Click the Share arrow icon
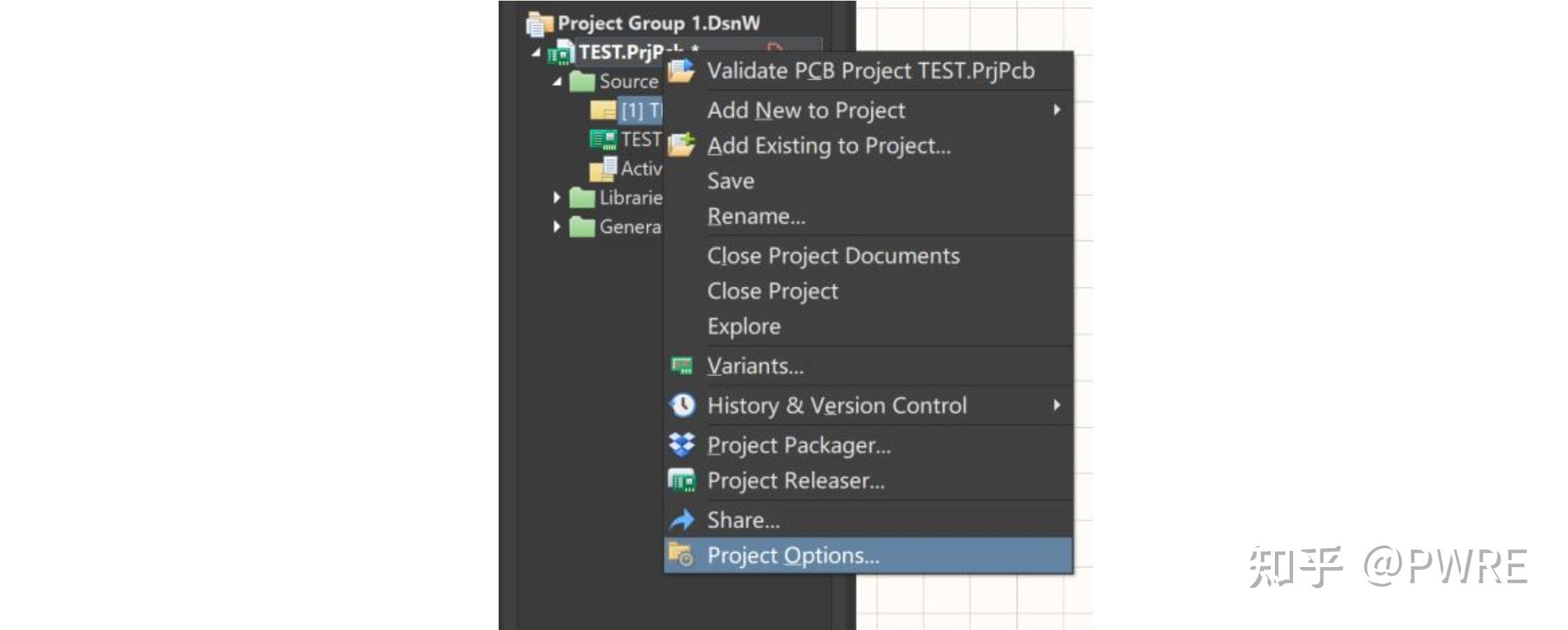The image size is (1568, 630). tap(682, 520)
